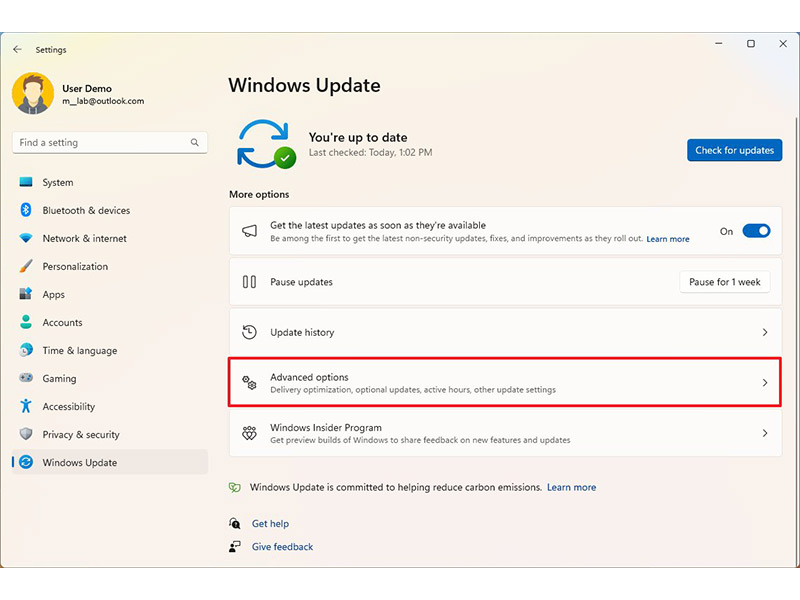Close the Settings window
Image resolution: width=800 pixels, height=600 pixels.
[783, 43]
